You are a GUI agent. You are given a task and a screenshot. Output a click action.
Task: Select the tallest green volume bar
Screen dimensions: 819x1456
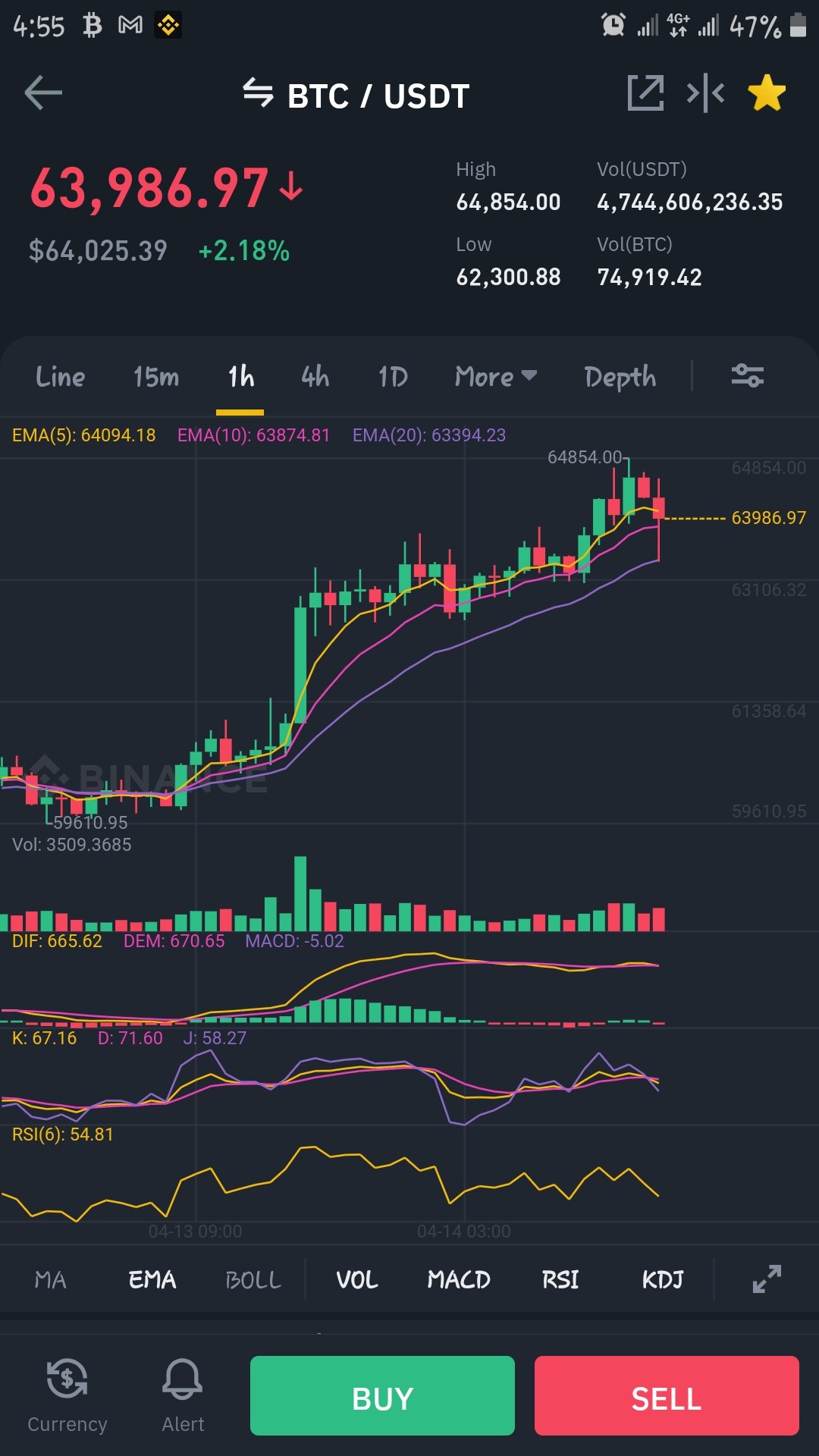point(300,893)
